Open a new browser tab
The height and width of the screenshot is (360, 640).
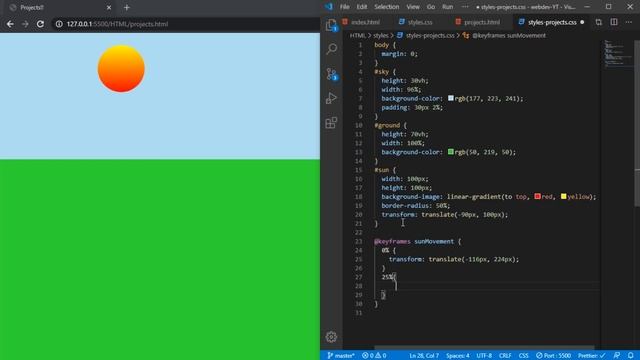tap(127, 7)
